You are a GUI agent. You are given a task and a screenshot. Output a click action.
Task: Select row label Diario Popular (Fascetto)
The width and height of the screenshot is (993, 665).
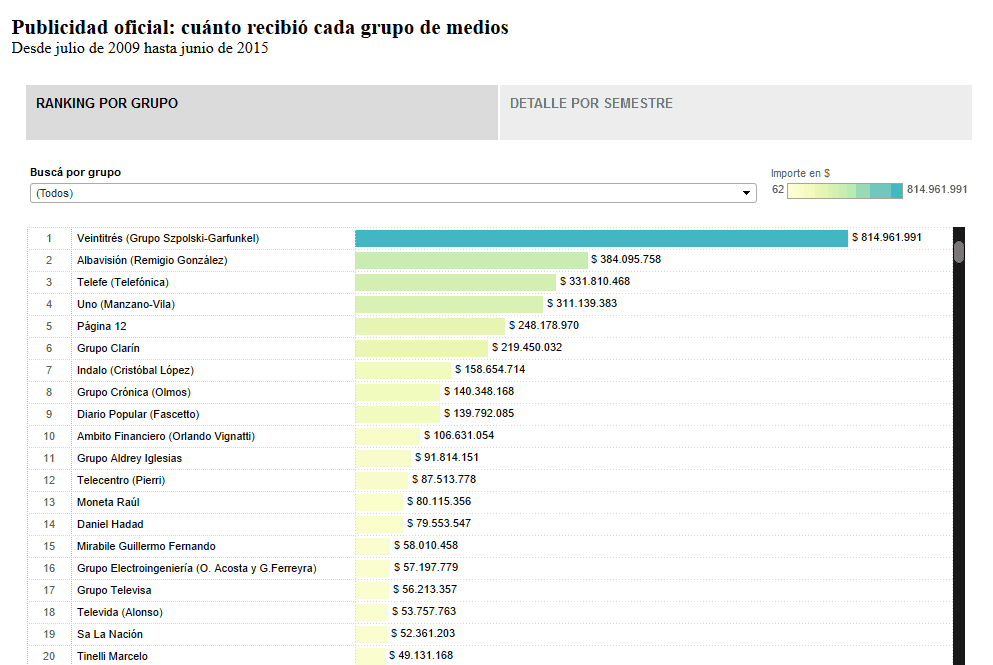pyautogui.click(x=138, y=414)
